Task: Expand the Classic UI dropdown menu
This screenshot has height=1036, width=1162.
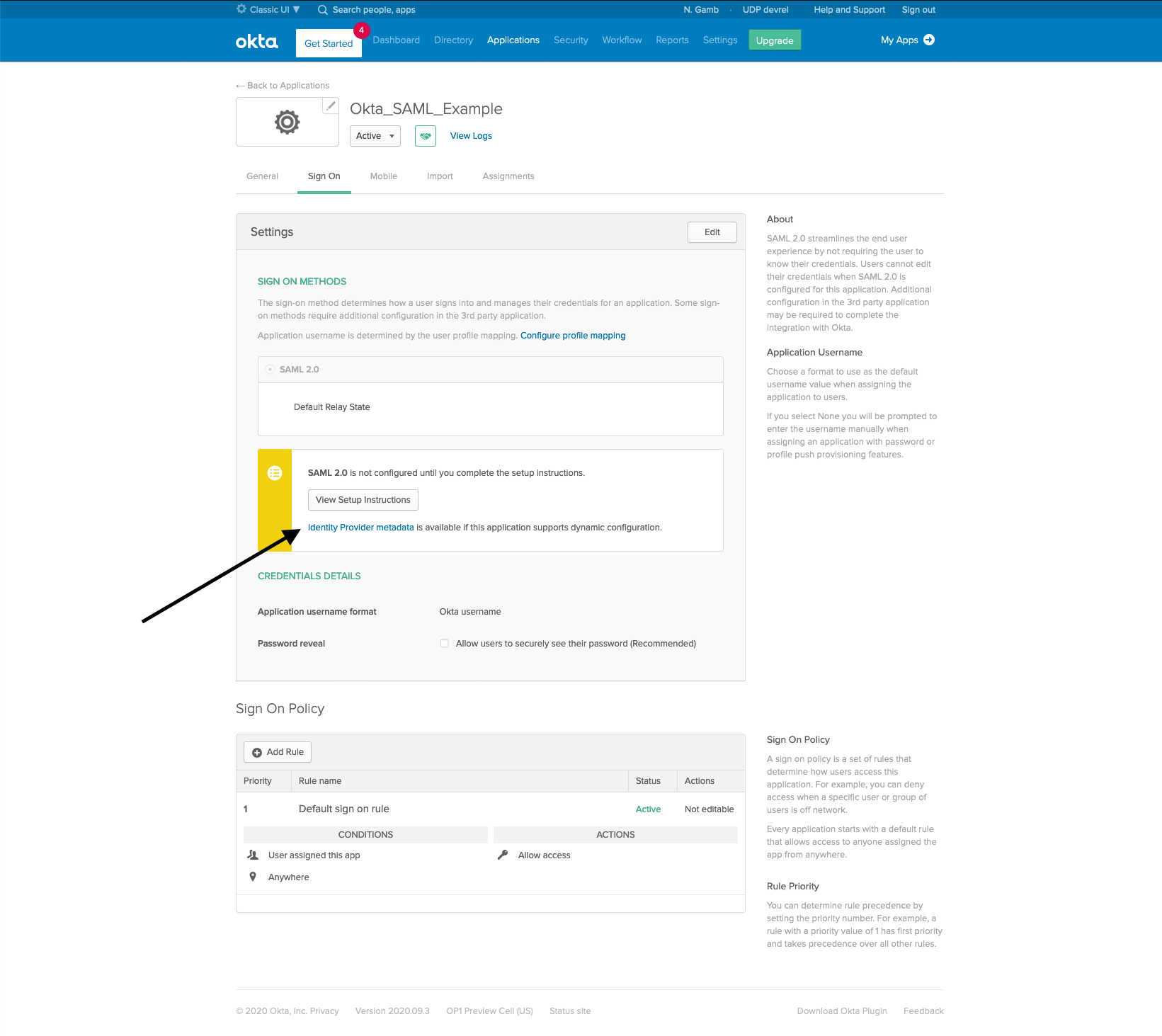Action: click(x=296, y=10)
